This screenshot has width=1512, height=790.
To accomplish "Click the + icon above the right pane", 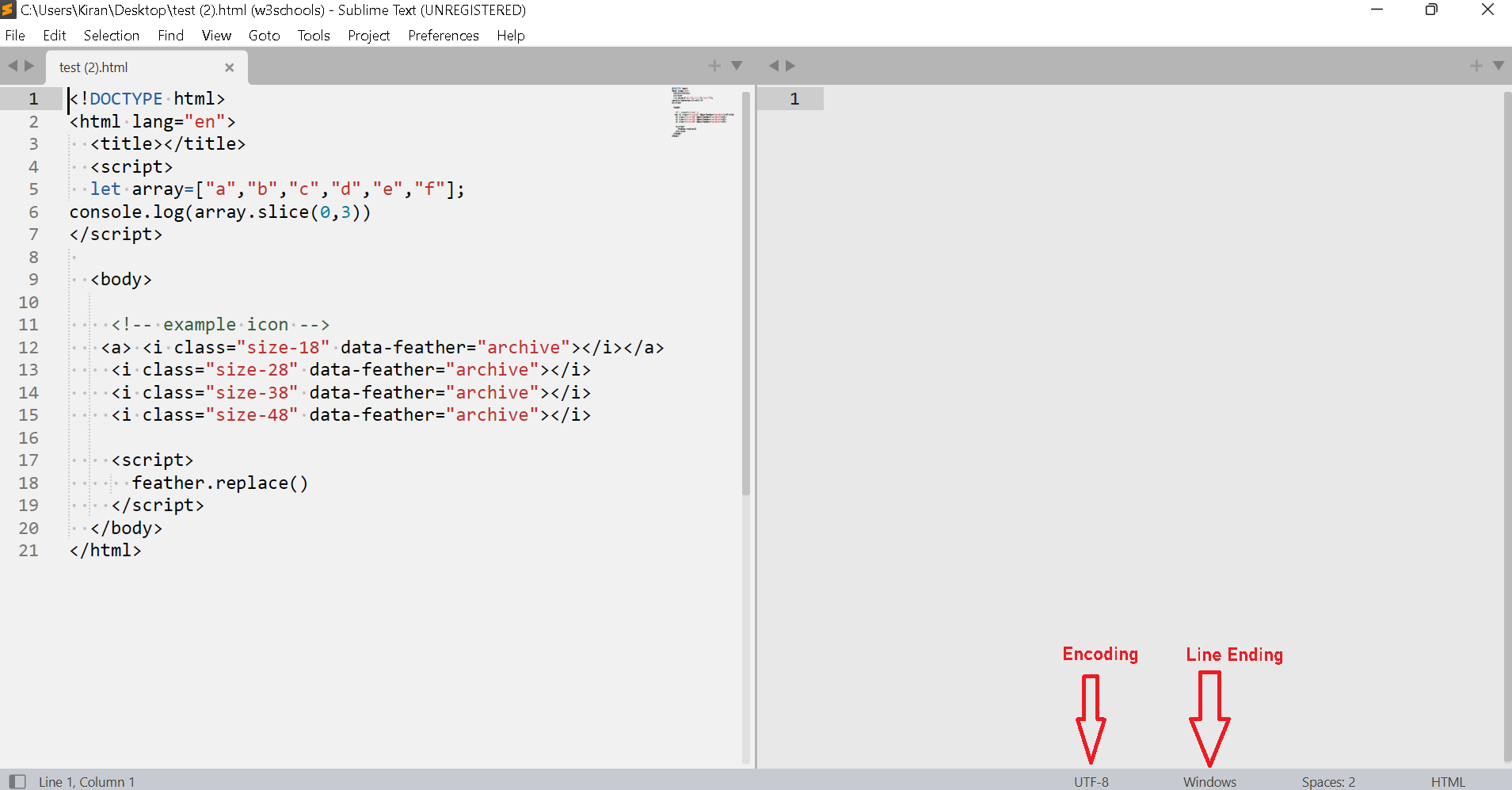I will coord(1476,66).
